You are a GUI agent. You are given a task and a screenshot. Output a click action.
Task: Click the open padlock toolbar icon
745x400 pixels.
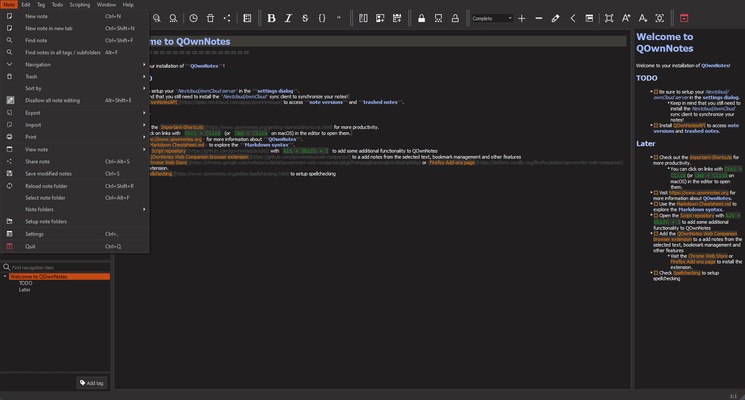(455, 18)
